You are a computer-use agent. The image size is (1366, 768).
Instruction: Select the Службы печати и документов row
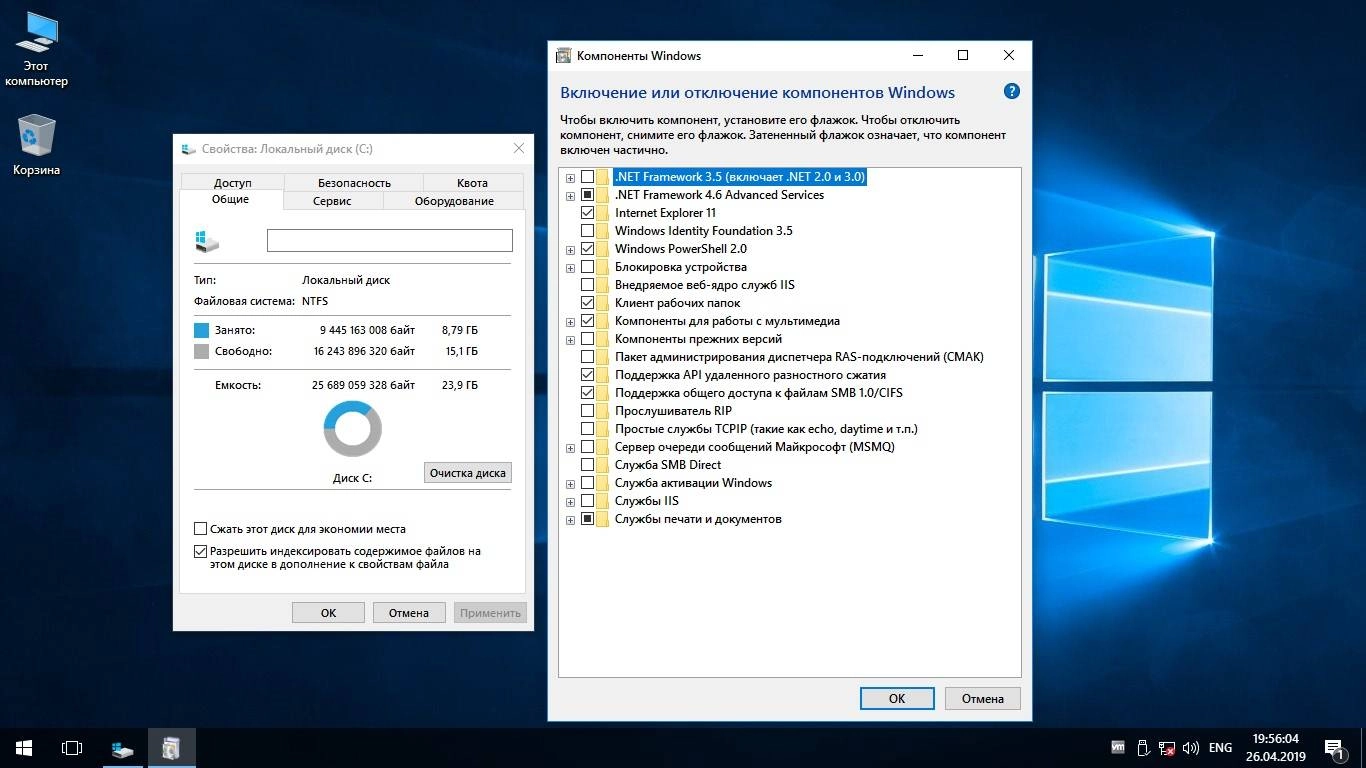[x=698, y=519]
